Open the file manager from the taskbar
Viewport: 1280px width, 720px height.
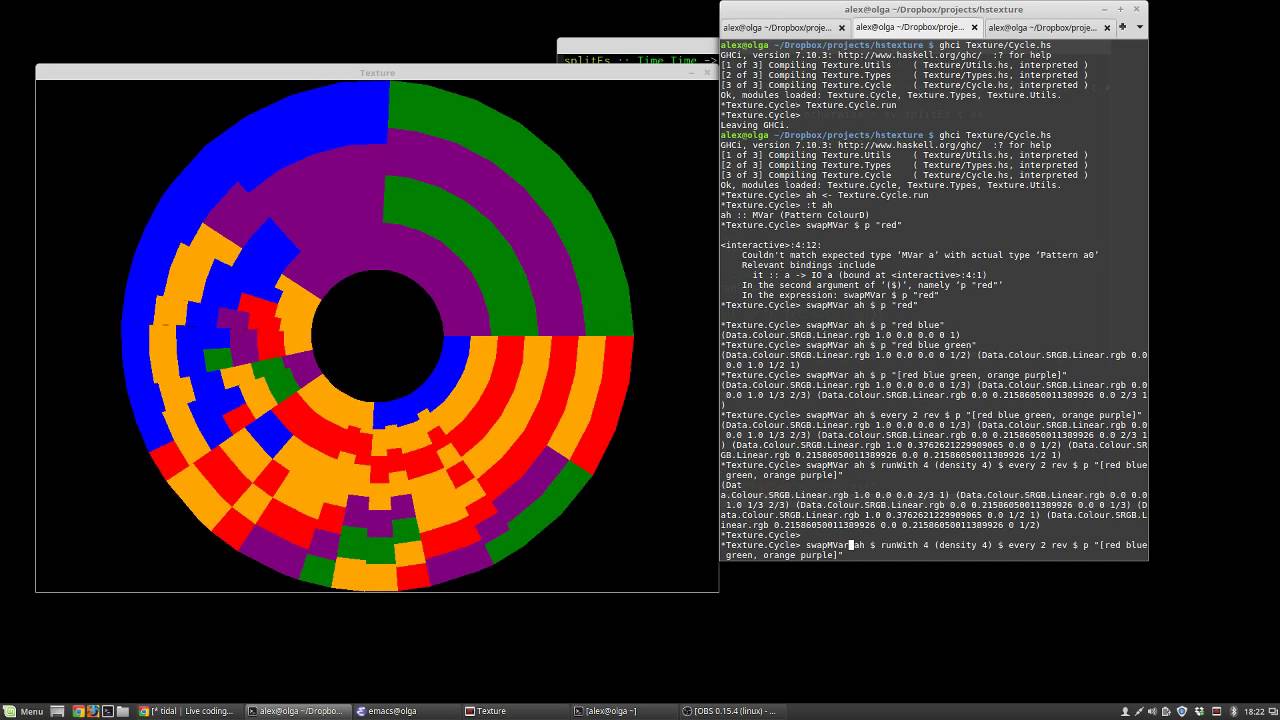point(123,711)
